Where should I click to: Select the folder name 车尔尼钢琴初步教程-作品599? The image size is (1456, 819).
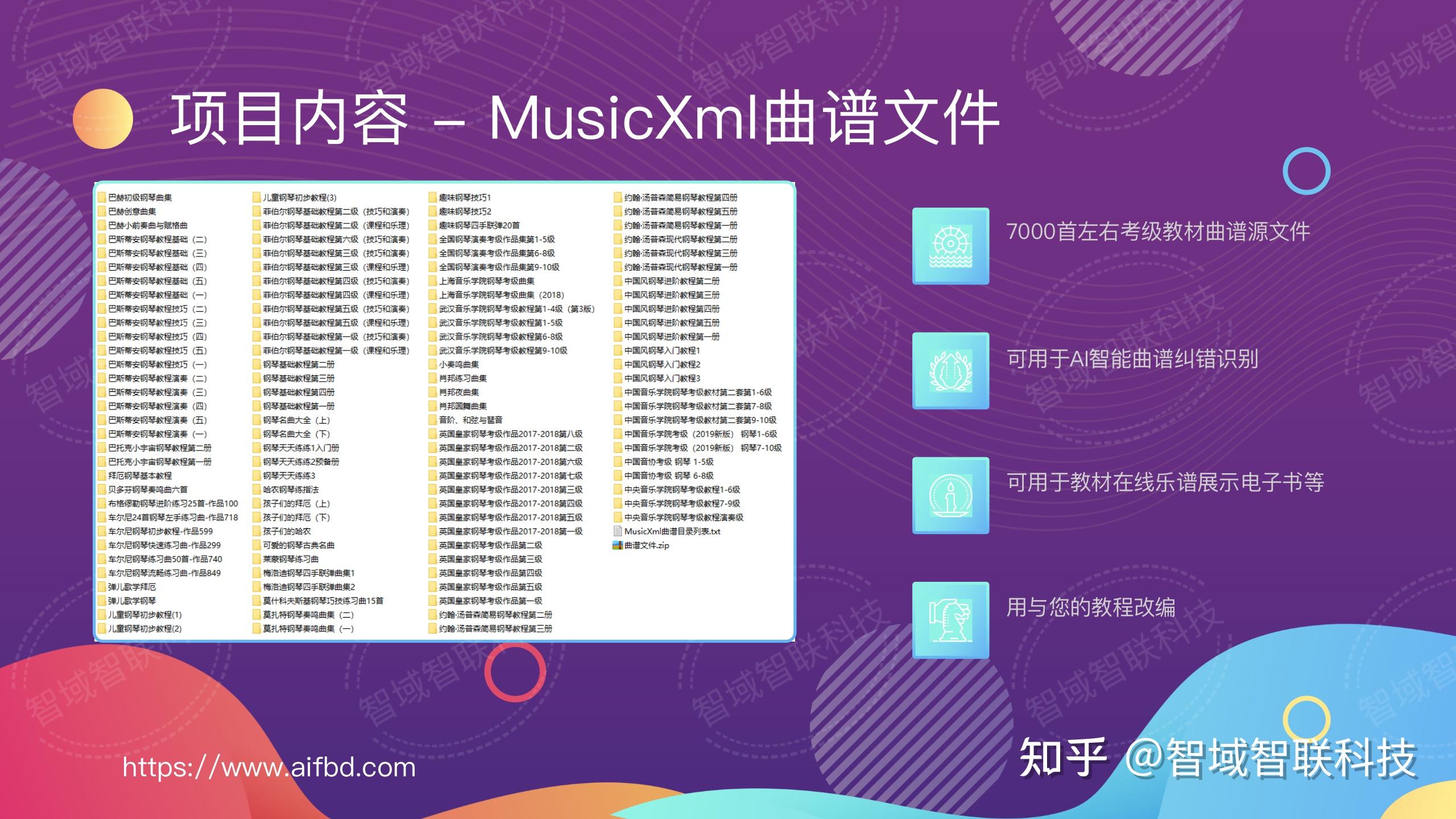160,531
